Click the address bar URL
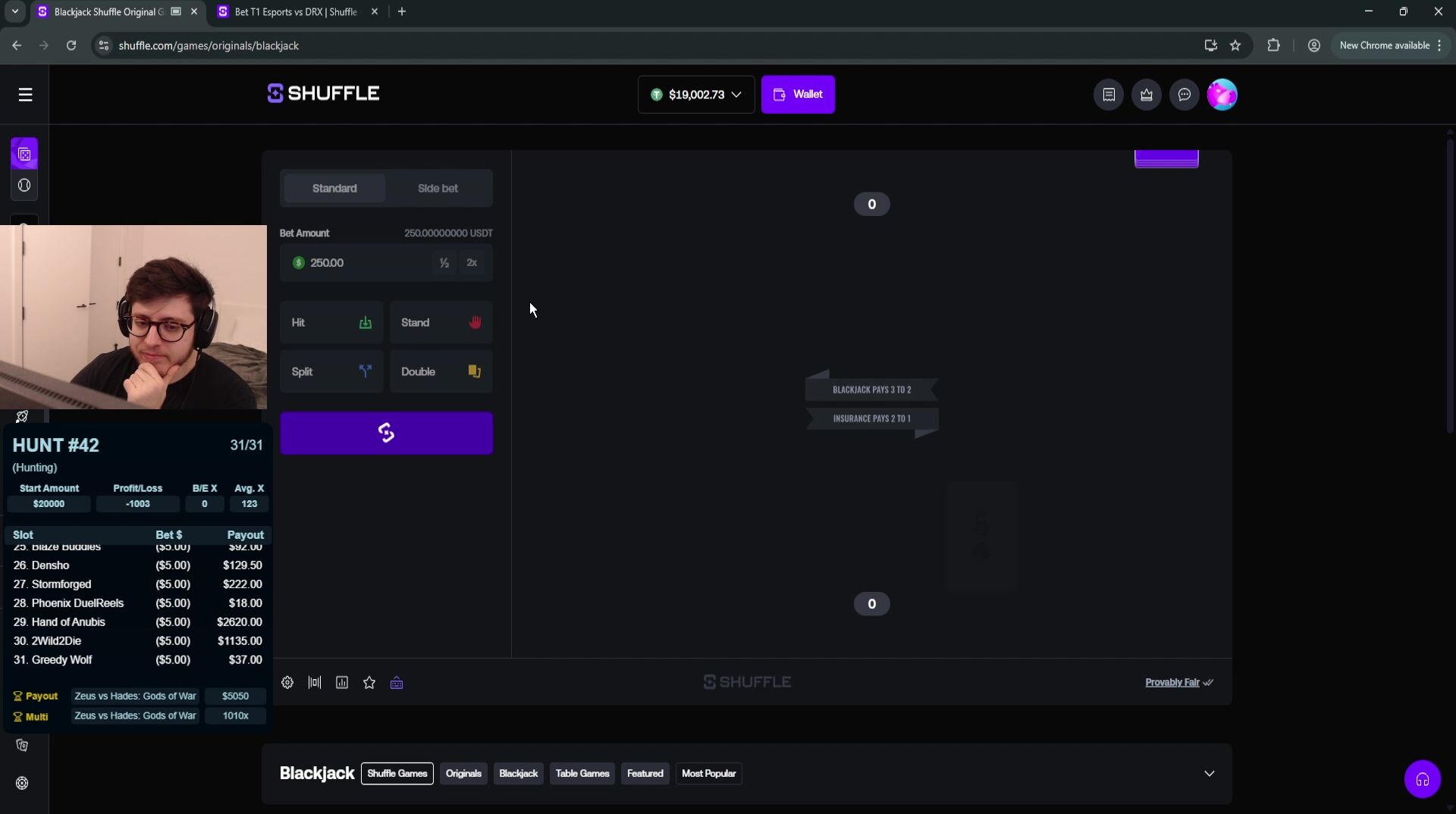The width and height of the screenshot is (1456, 814). (209, 45)
